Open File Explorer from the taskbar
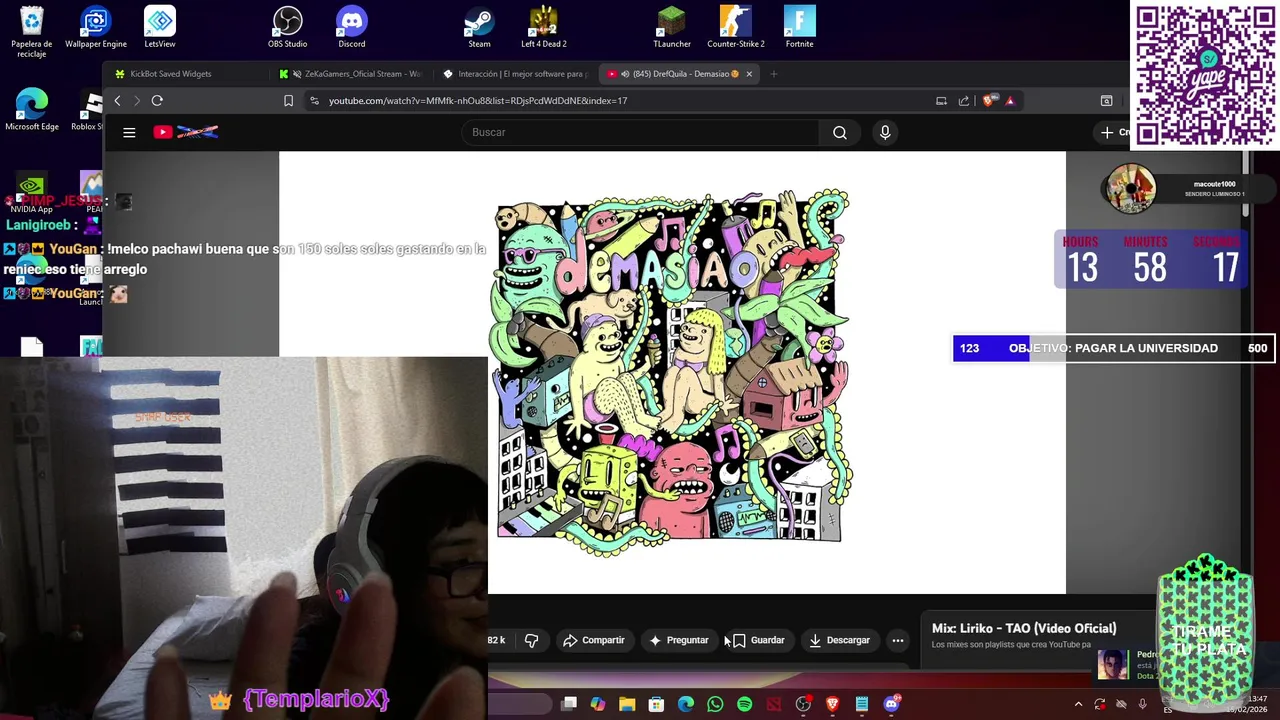The image size is (1280, 720). coord(627,704)
